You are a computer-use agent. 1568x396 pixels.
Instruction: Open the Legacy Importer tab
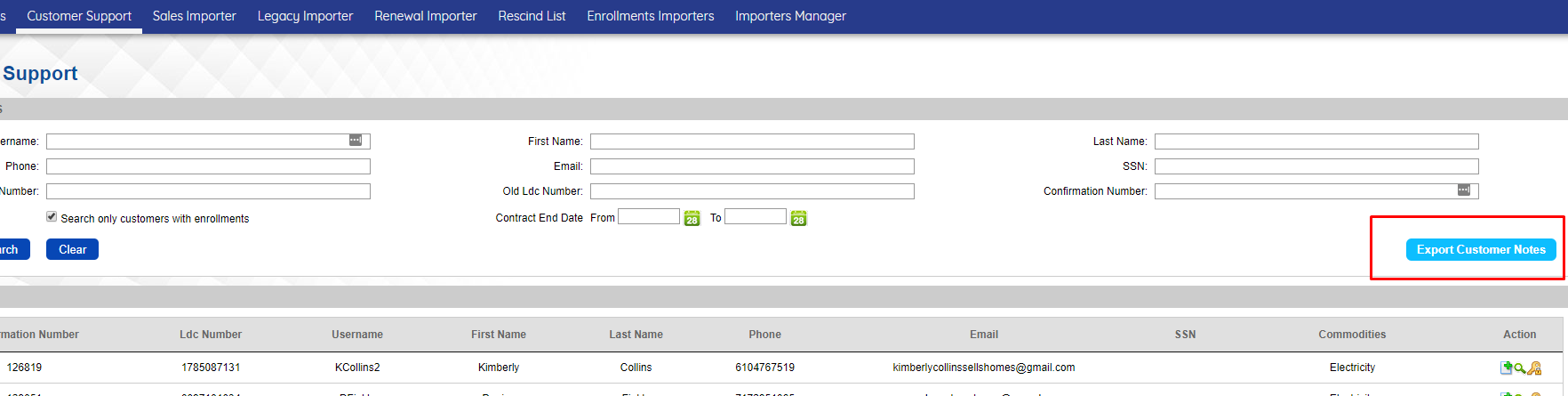pyautogui.click(x=305, y=16)
